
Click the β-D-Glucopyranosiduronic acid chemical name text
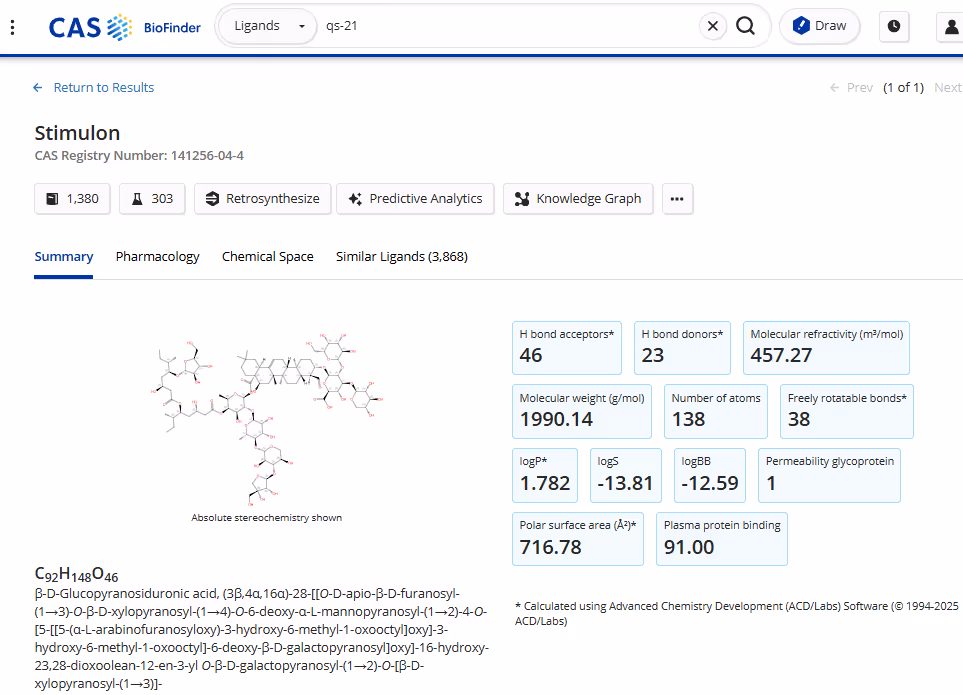tap(262, 639)
